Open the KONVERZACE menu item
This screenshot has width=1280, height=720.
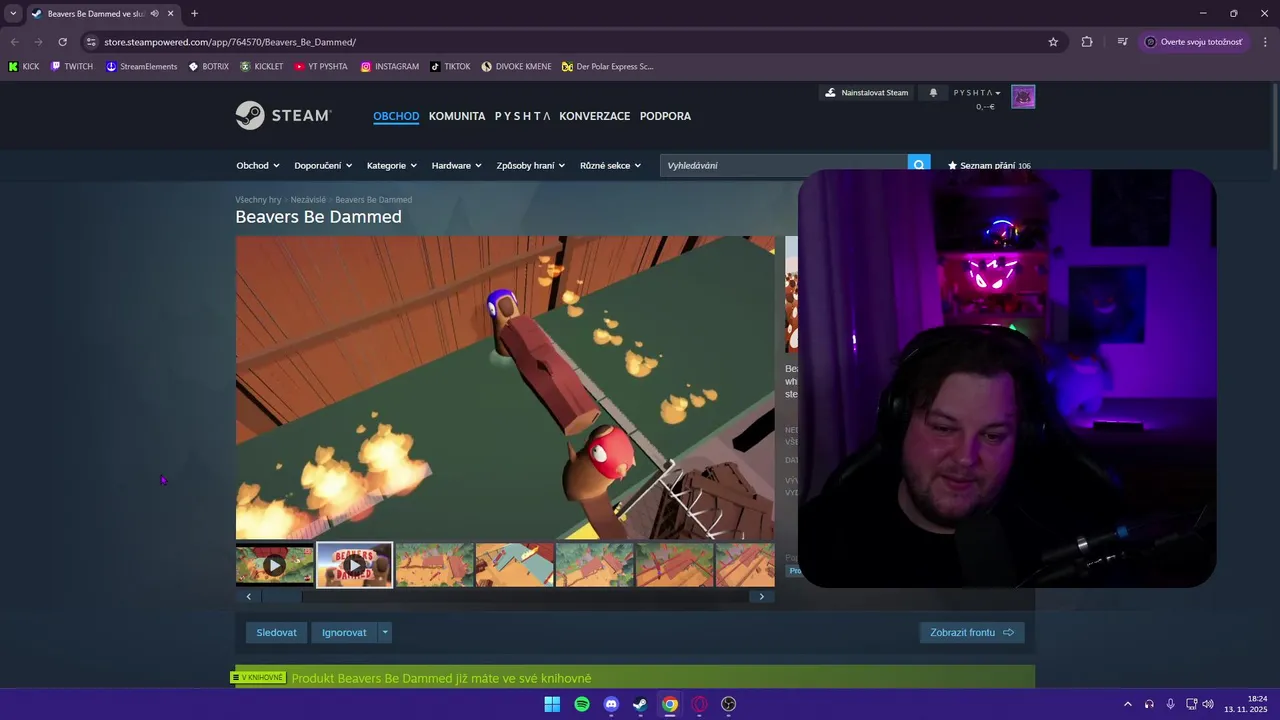pos(595,116)
